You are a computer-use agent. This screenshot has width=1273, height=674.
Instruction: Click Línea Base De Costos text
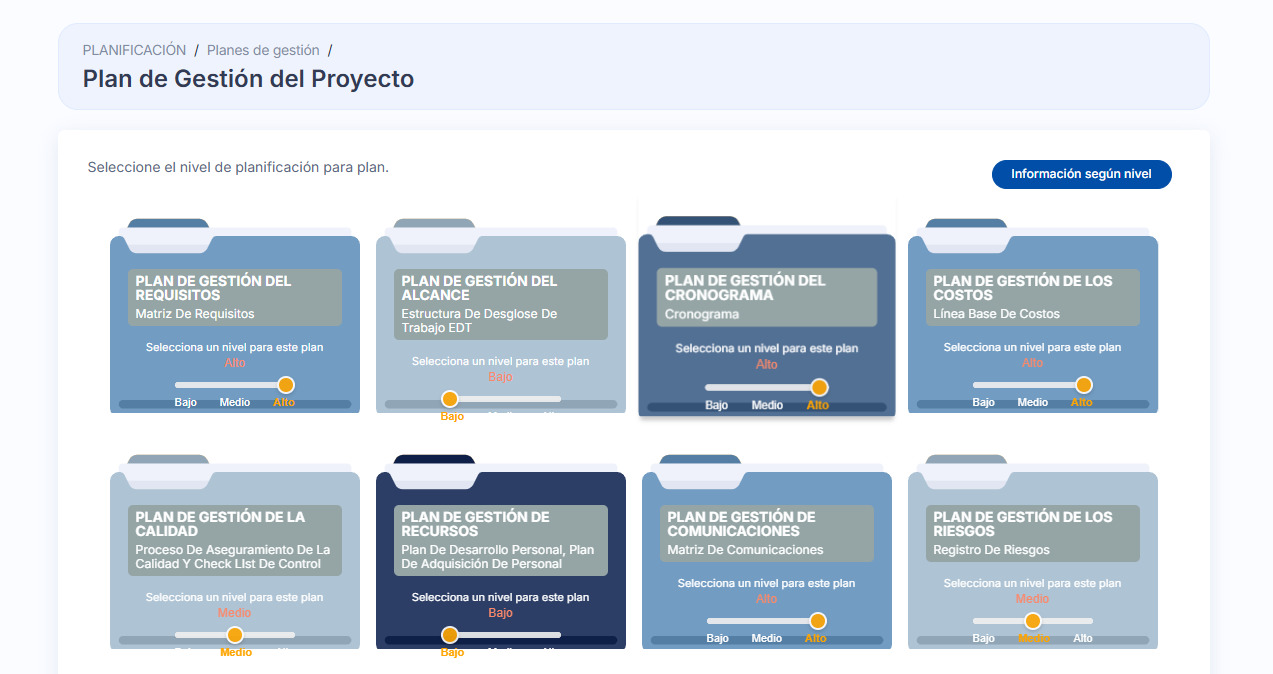pos(996,314)
